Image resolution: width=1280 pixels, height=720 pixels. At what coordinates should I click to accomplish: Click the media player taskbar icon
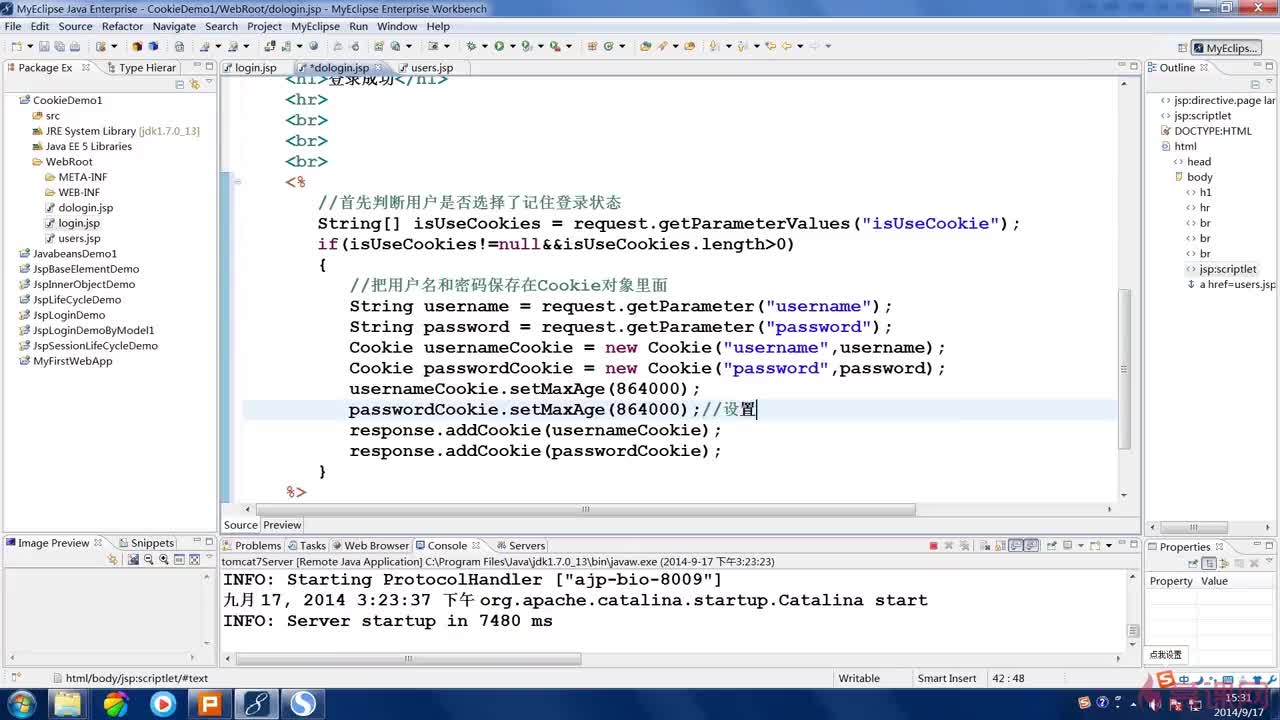[163, 705]
